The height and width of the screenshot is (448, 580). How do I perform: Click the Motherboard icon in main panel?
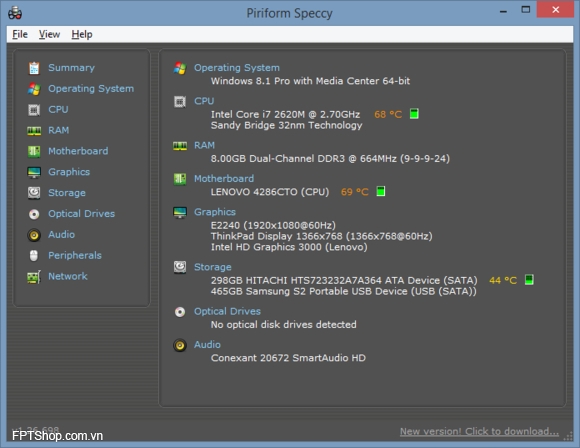[x=180, y=179]
